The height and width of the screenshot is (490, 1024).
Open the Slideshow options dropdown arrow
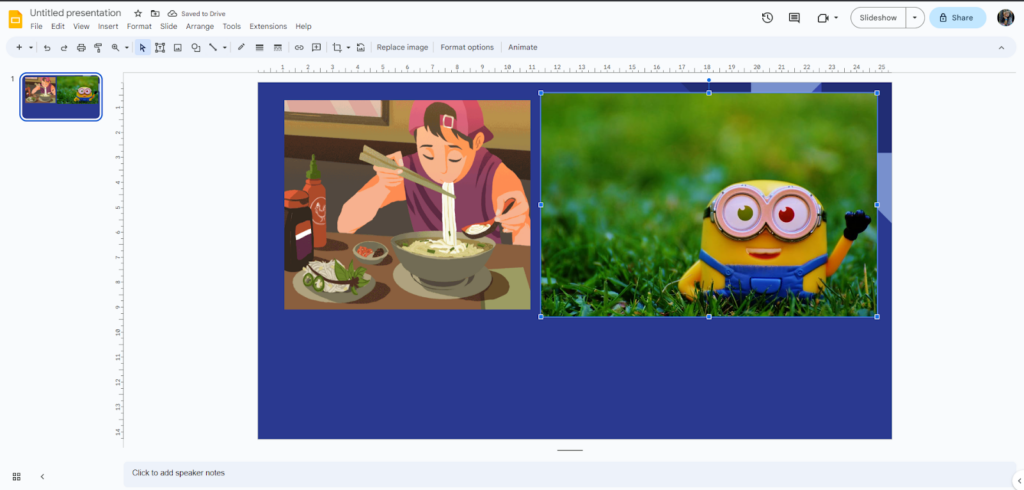[x=914, y=17]
